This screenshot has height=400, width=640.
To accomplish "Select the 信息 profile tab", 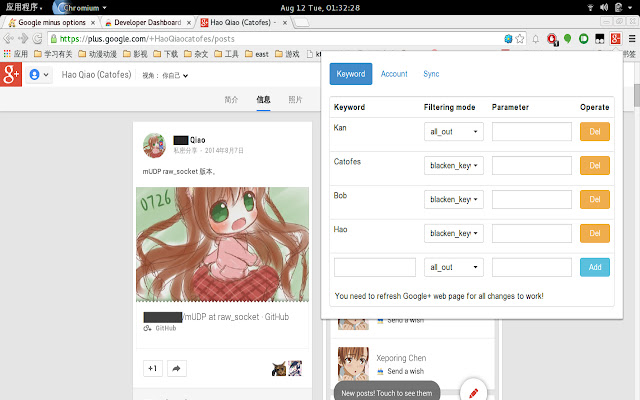I will (263, 100).
